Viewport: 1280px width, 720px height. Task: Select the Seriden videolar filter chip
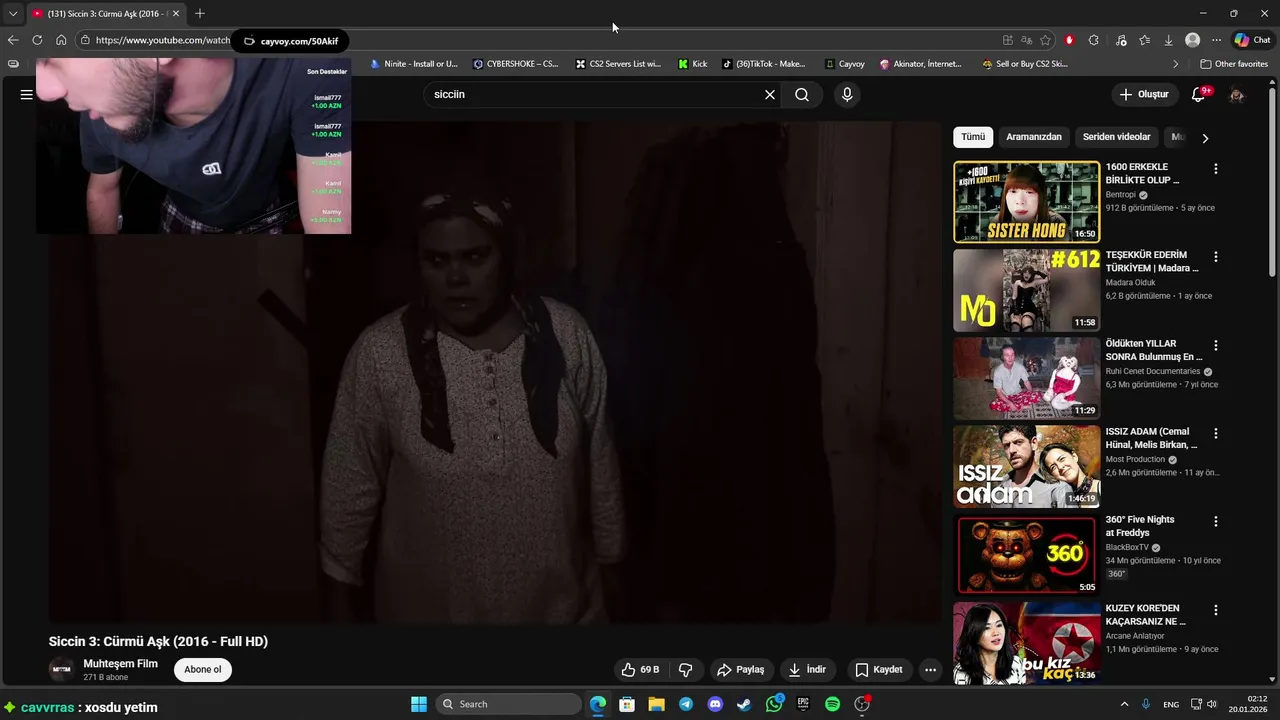[x=1117, y=137]
